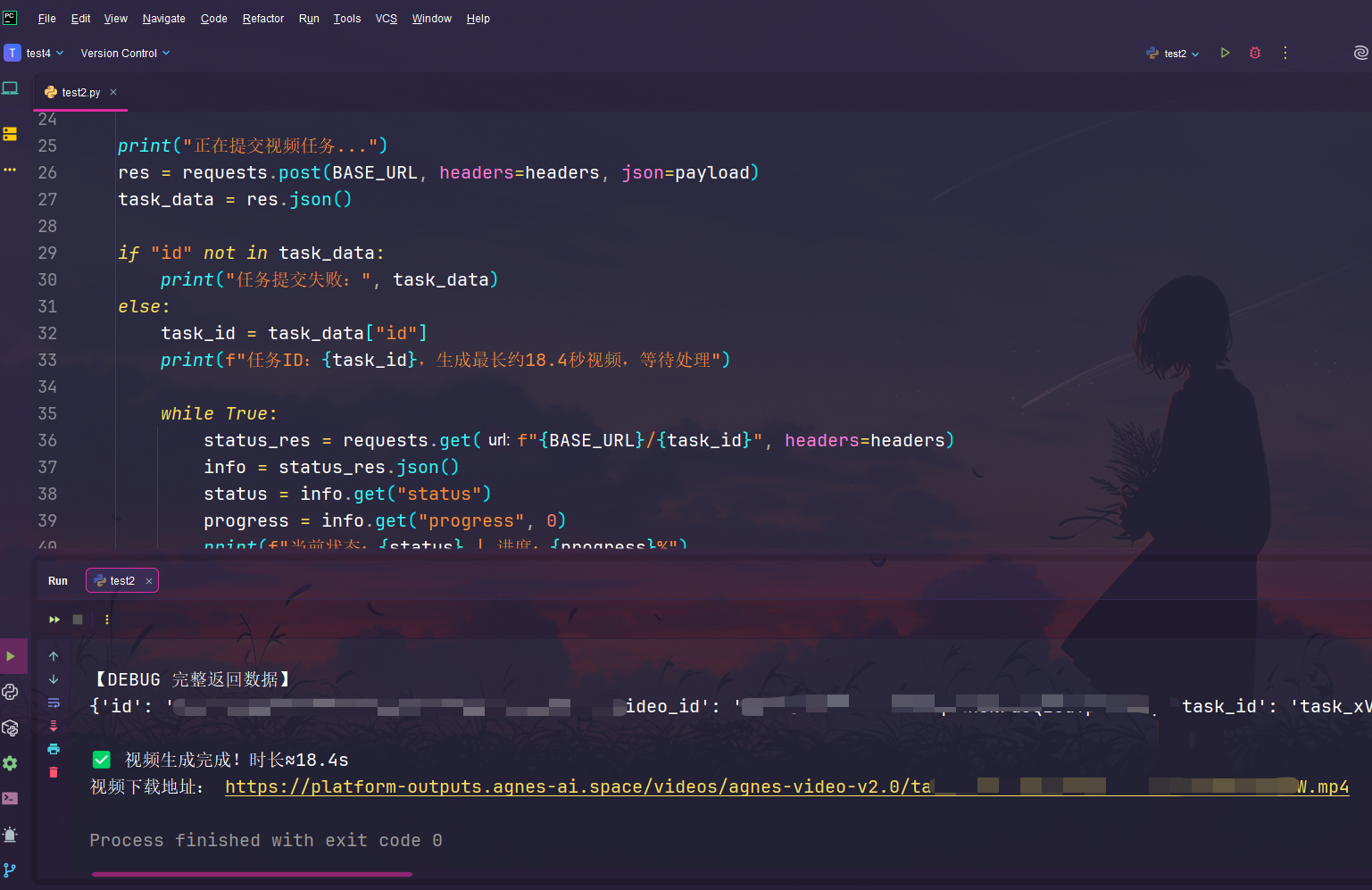Viewport: 1372px width, 890px height.
Task: Click the T project badge icon
Action: [12, 53]
